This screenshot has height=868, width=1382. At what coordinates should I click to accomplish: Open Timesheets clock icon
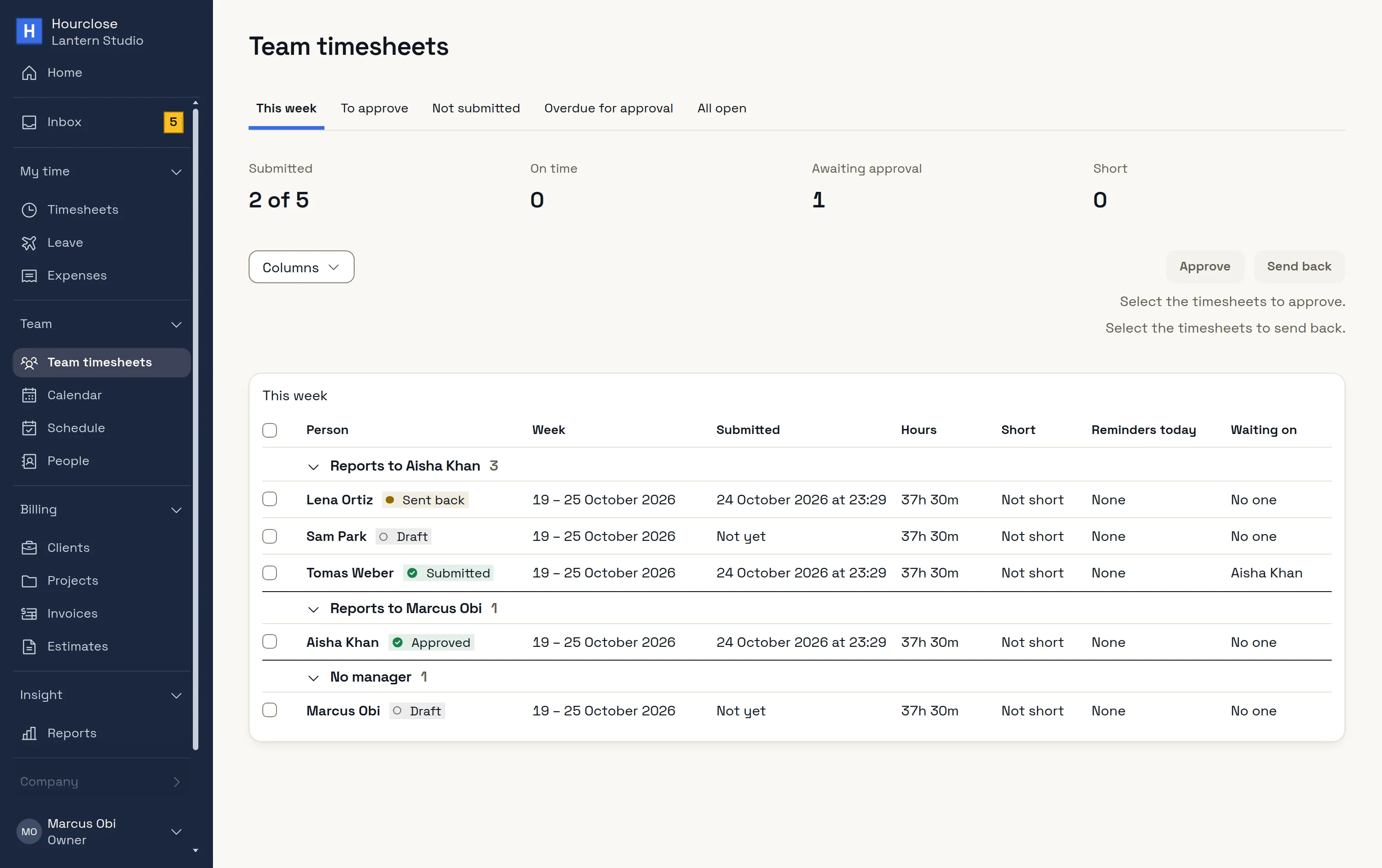29,210
